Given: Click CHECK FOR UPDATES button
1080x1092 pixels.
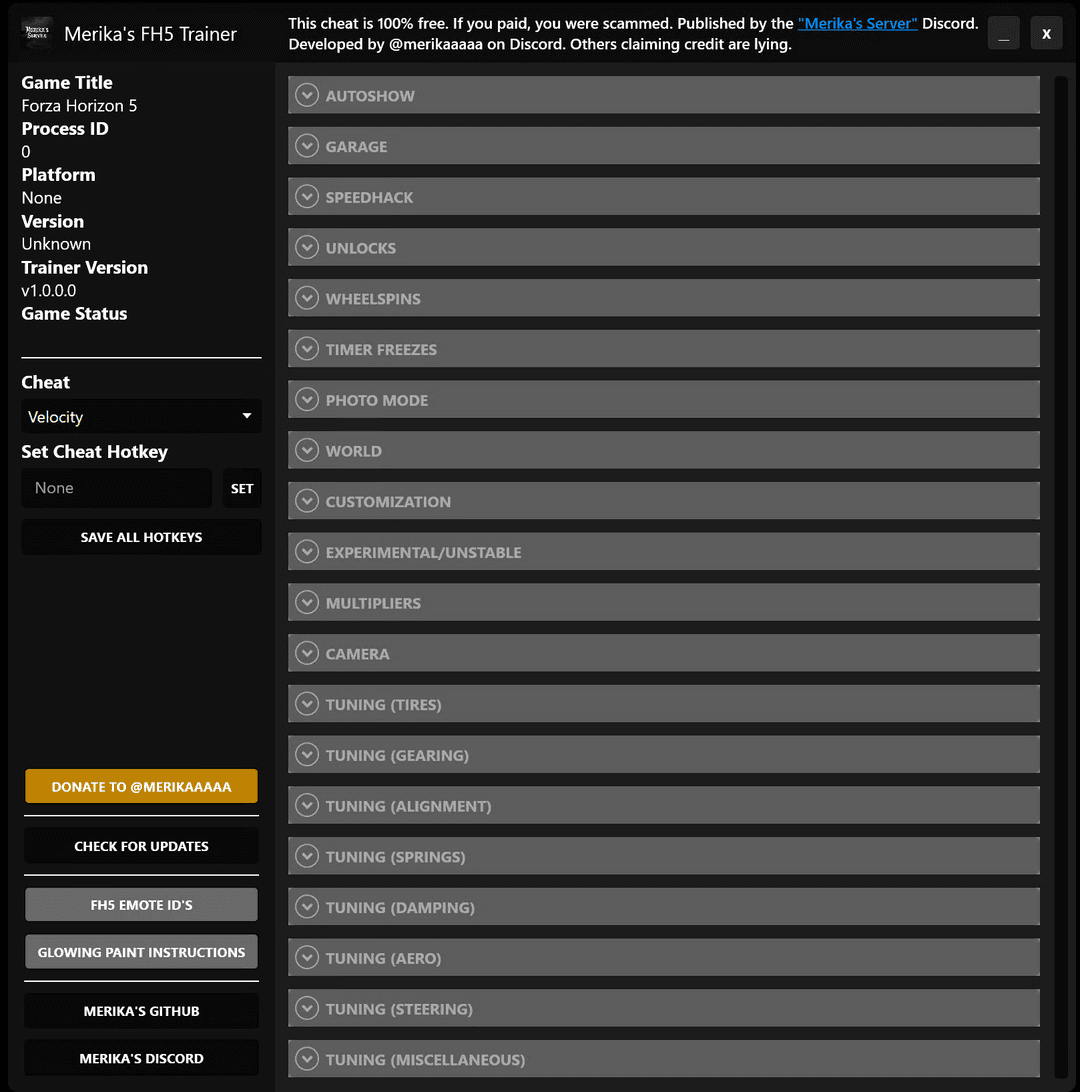Looking at the screenshot, I should [141, 846].
